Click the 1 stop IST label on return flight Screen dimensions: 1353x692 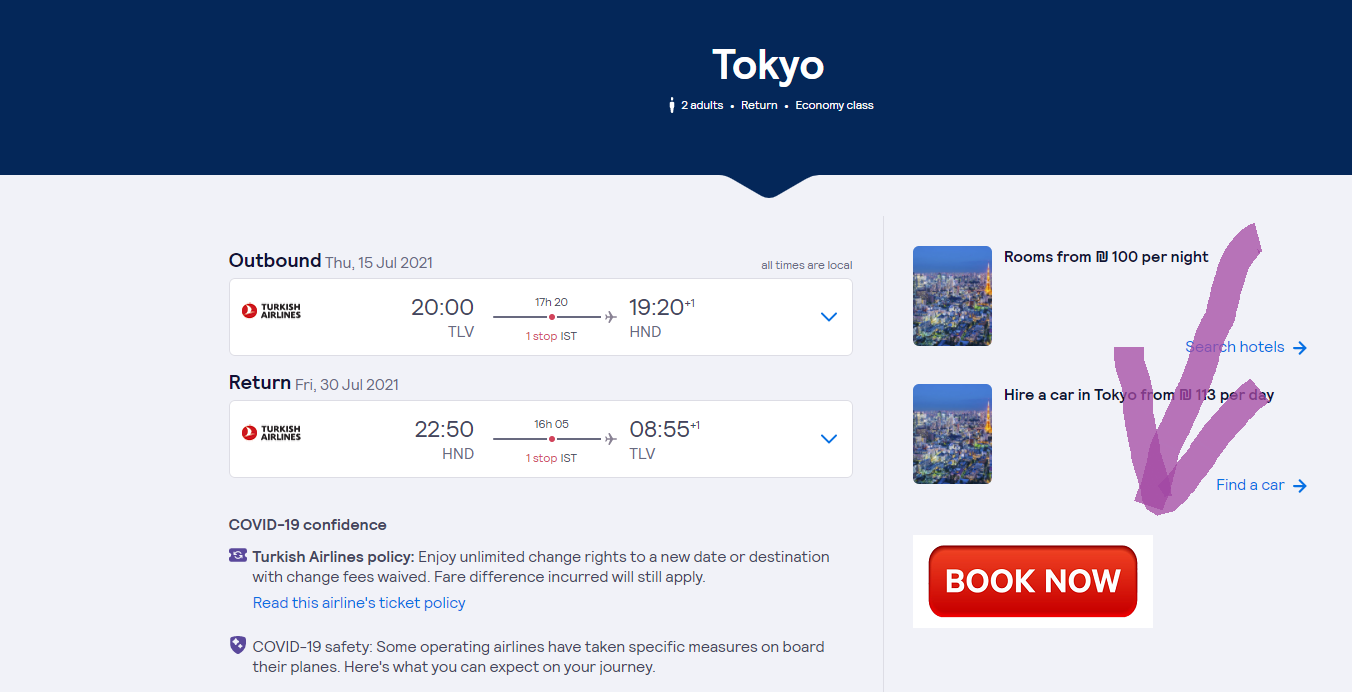click(x=551, y=458)
